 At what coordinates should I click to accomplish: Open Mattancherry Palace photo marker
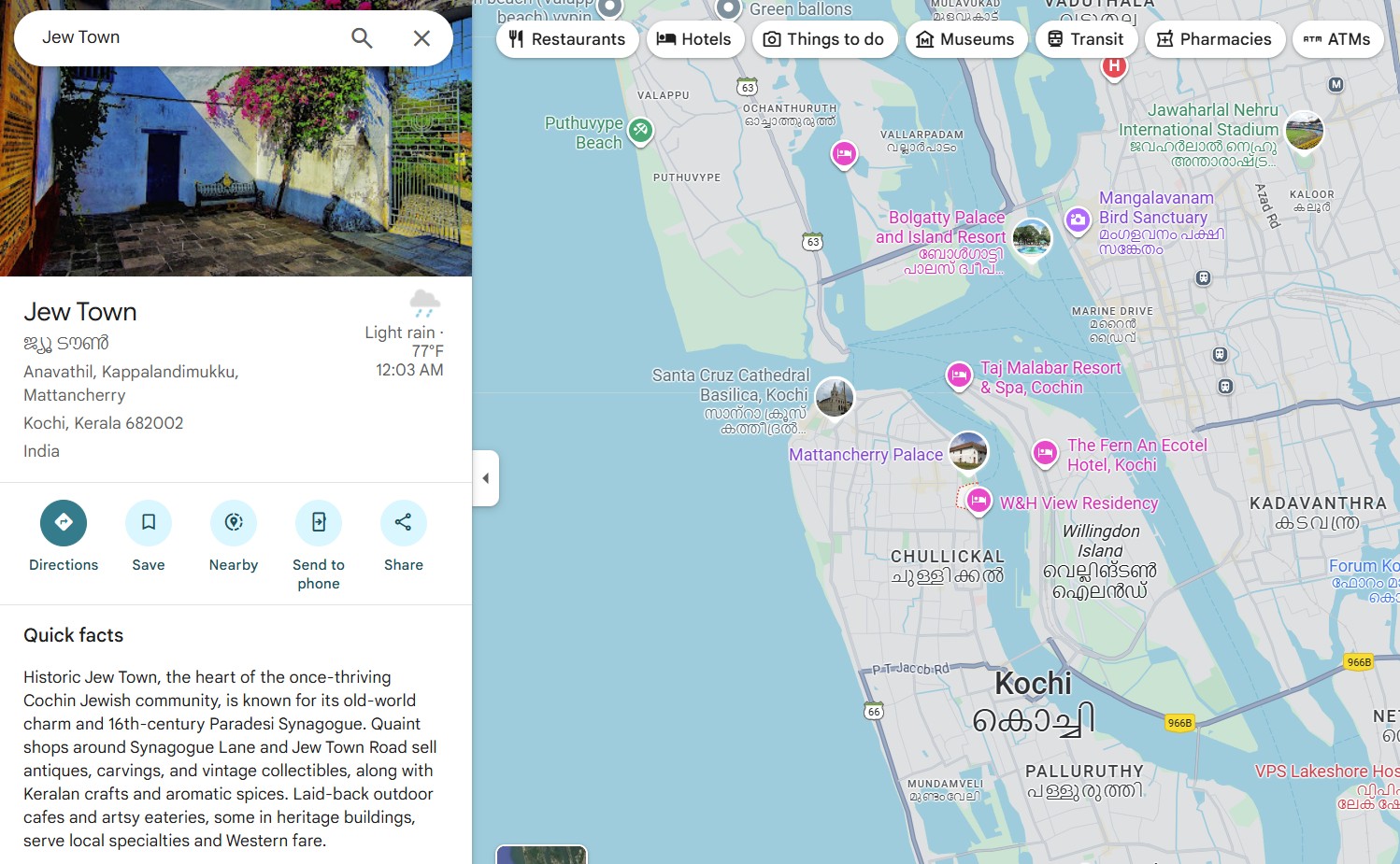[968, 452]
